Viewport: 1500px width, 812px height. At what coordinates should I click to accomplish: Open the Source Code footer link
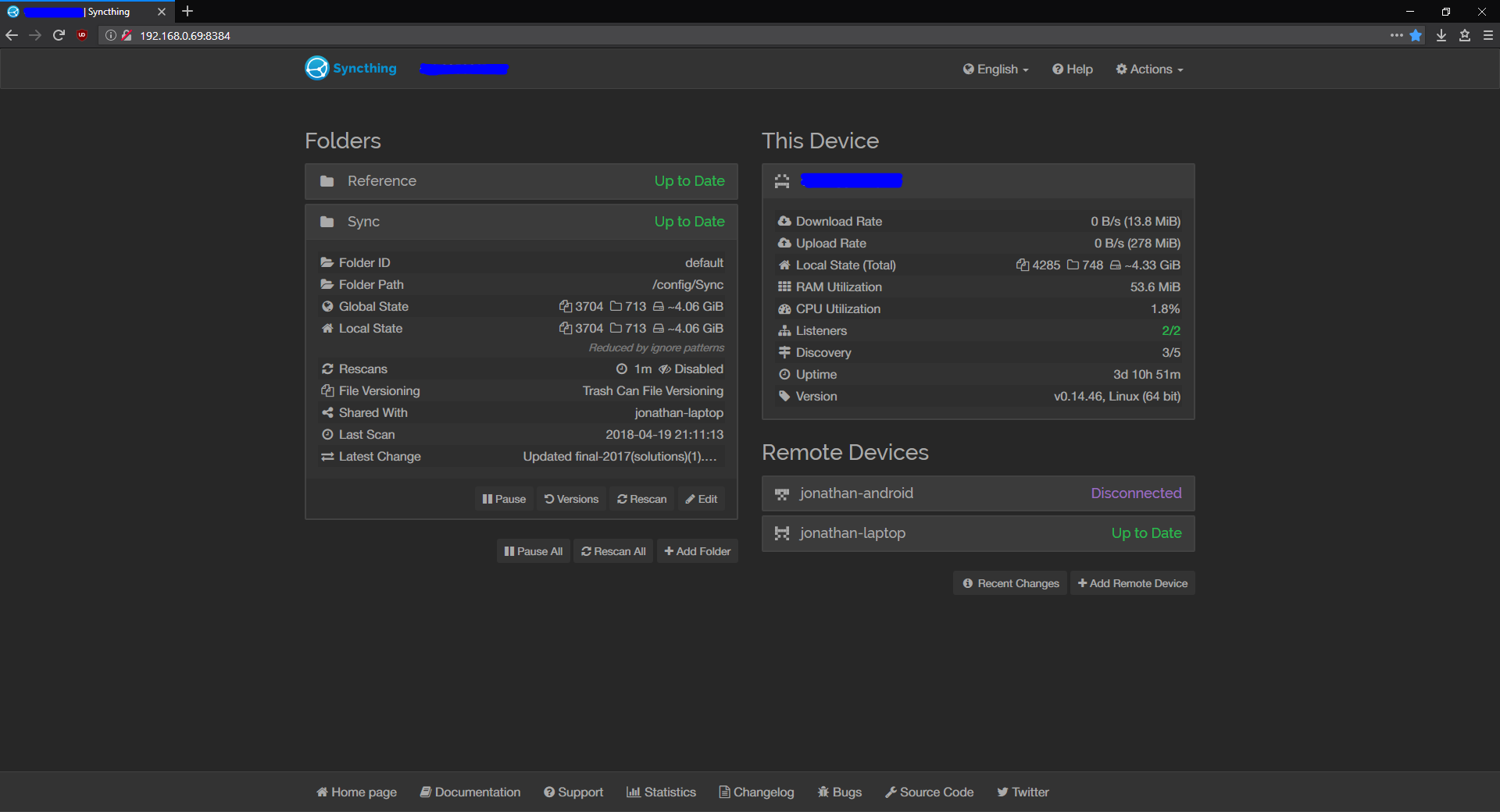pyautogui.click(x=929, y=792)
